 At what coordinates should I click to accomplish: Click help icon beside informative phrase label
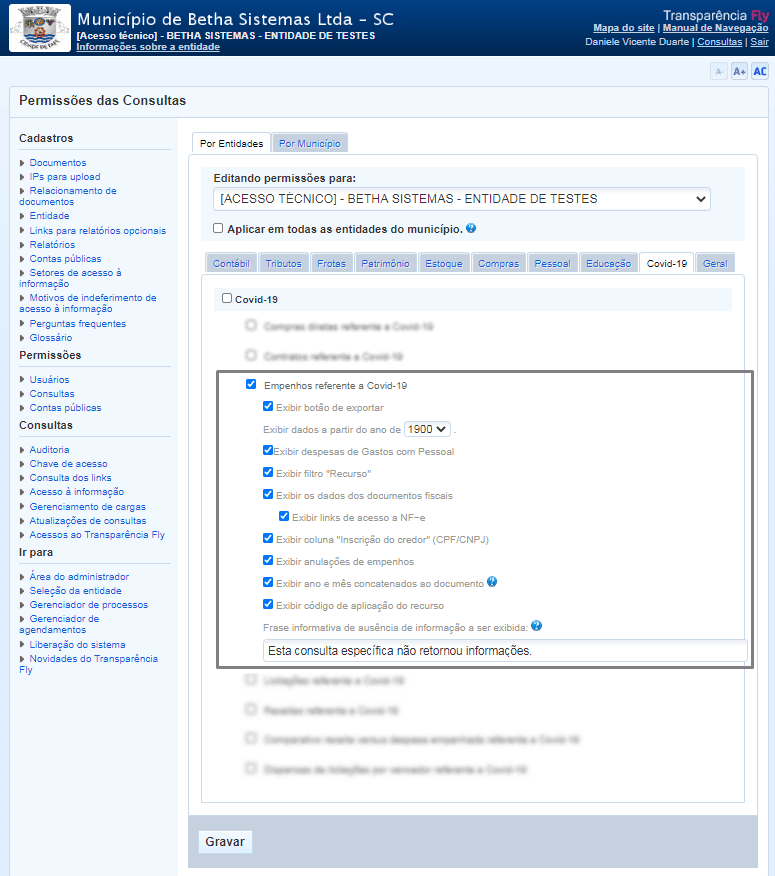[537, 626]
